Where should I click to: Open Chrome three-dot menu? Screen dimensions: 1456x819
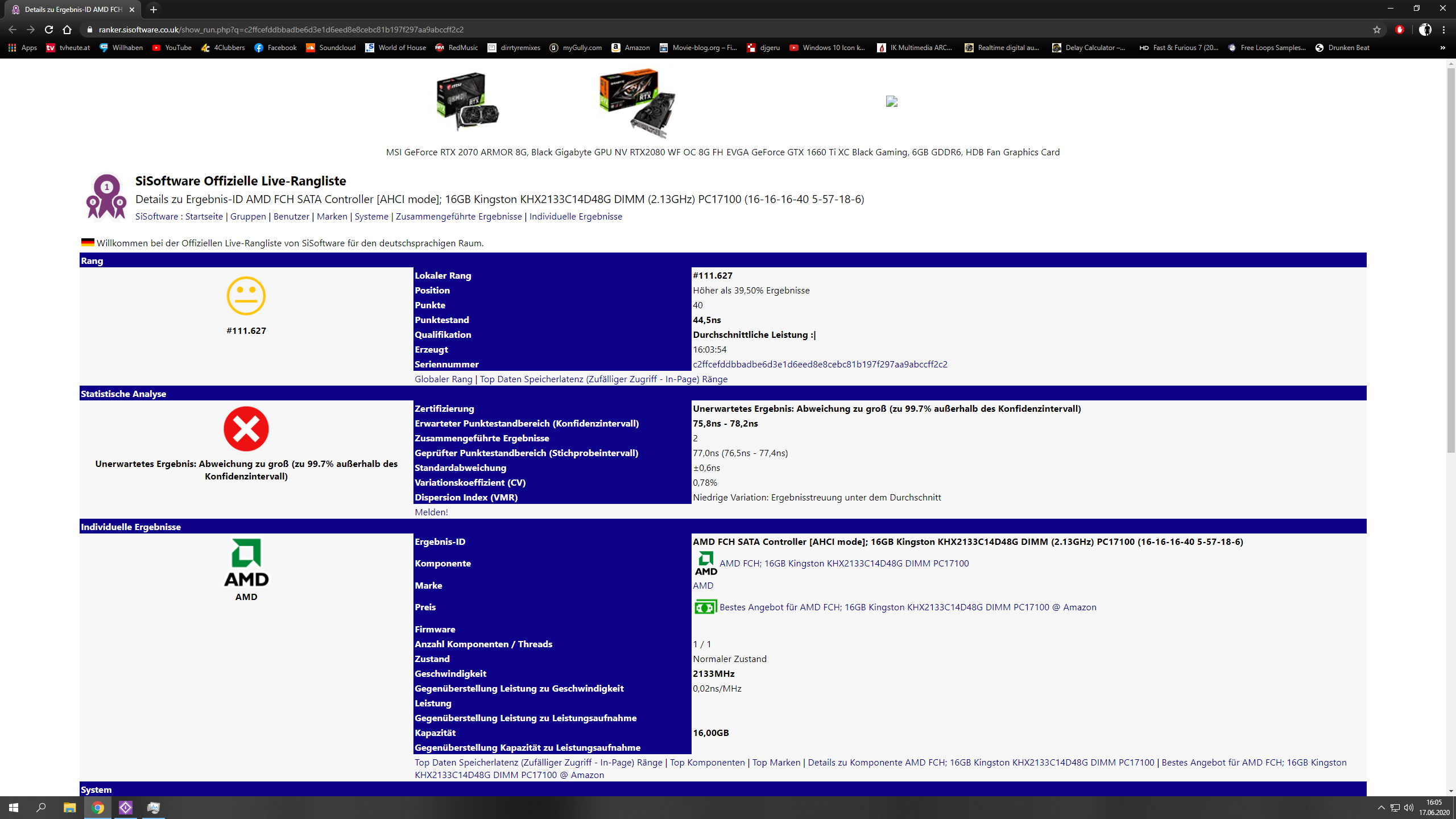(x=1443, y=30)
